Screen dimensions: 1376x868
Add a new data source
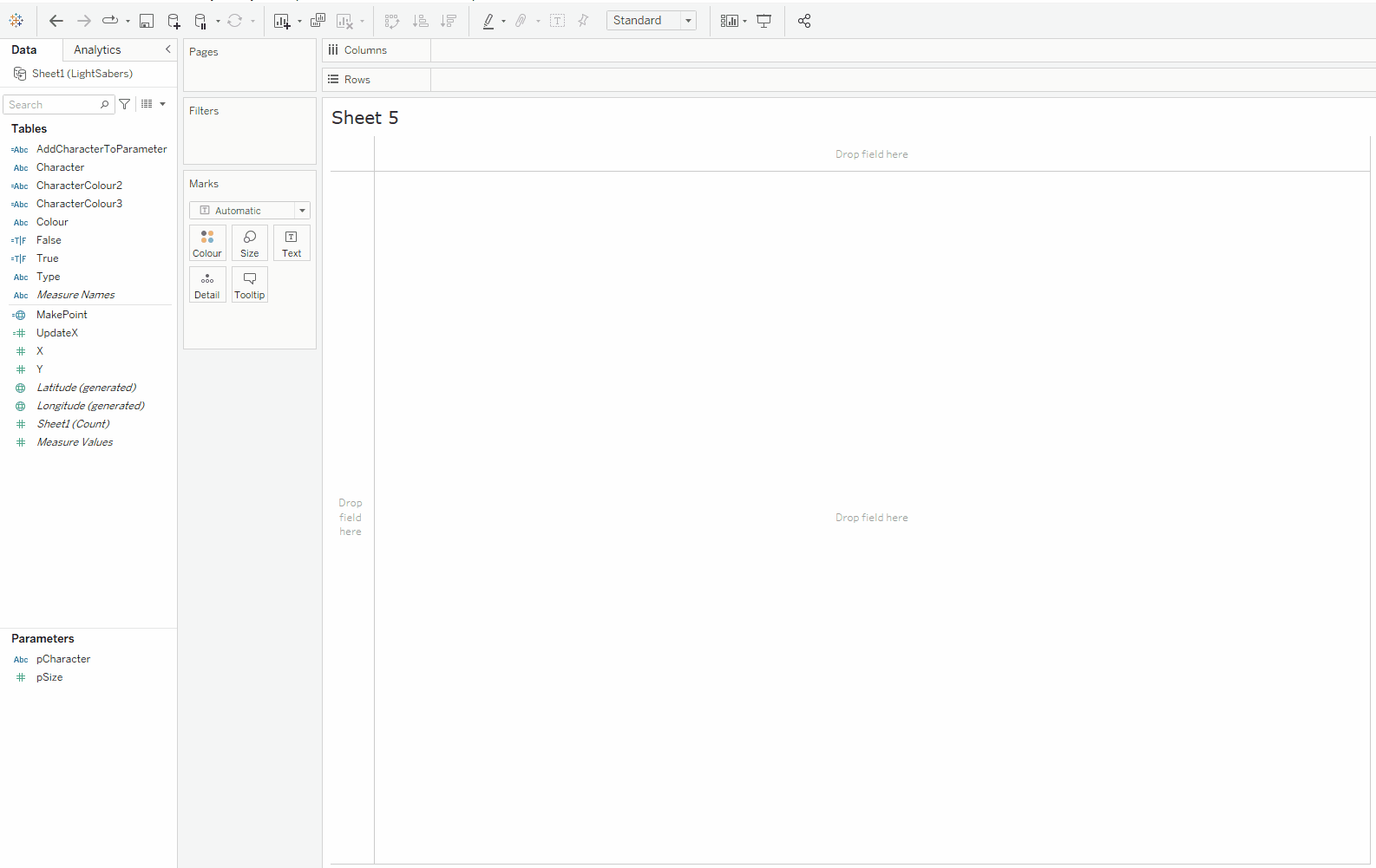pos(174,21)
